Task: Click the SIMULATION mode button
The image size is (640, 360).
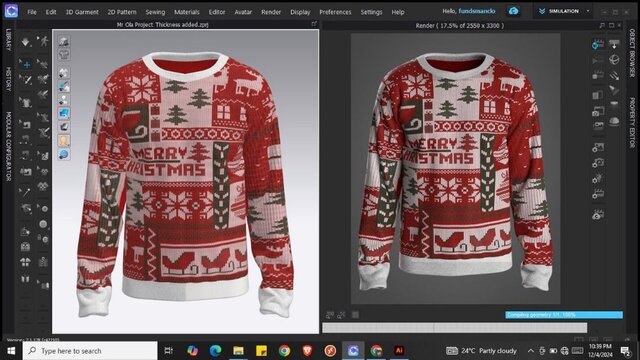Action: (559, 11)
